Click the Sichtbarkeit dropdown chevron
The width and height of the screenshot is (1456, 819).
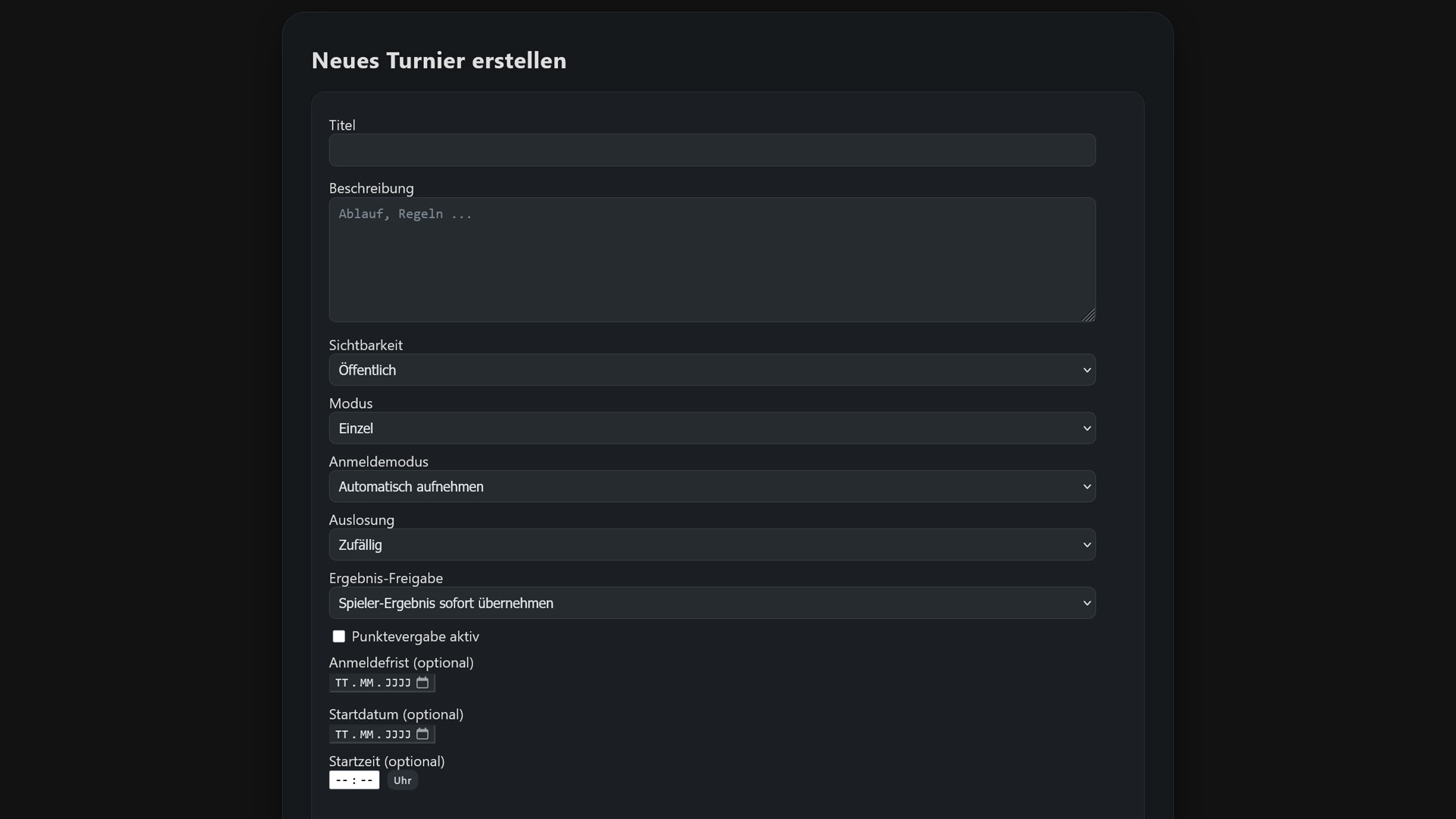point(1087,370)
